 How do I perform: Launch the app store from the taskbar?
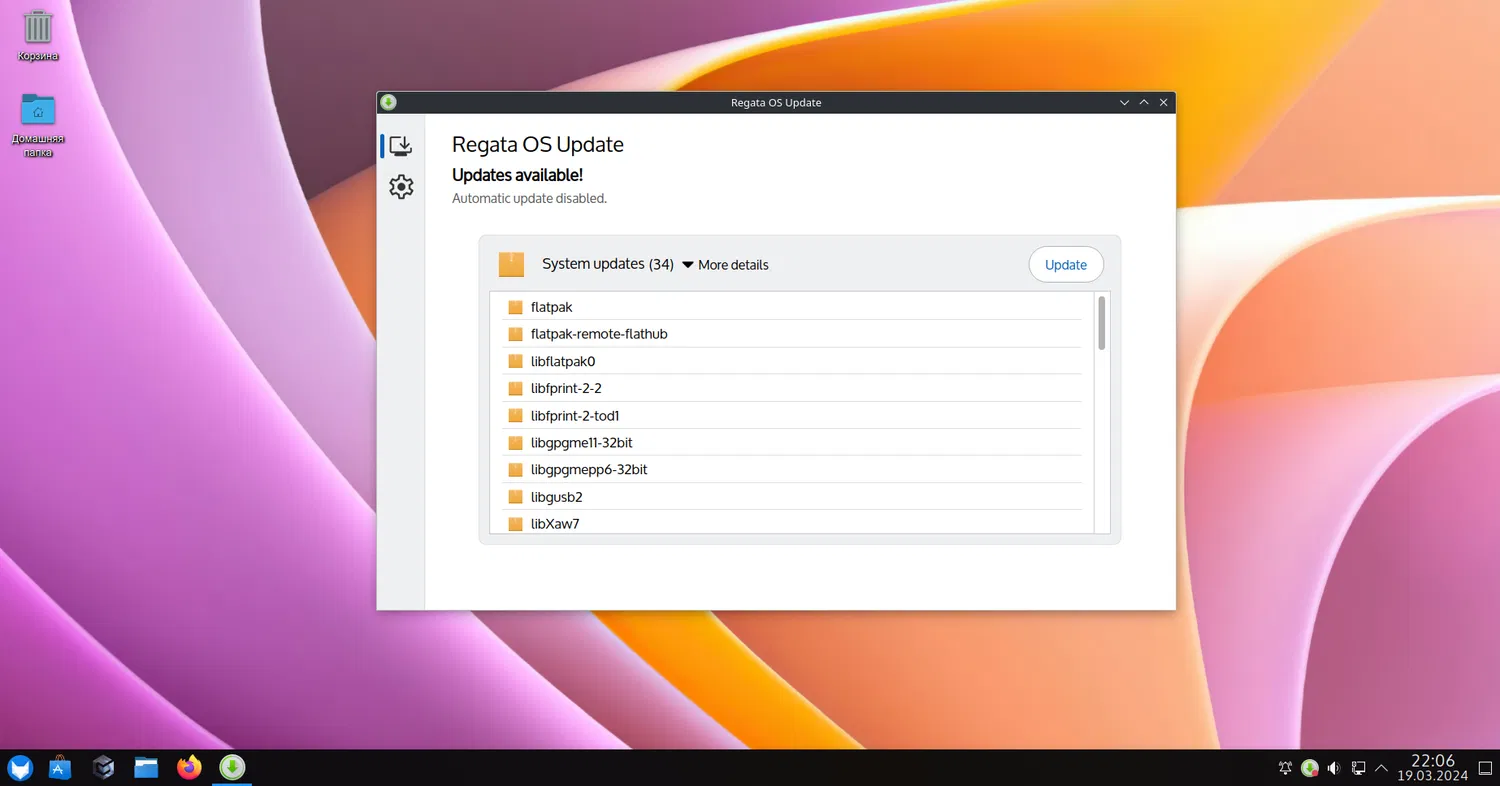(x=60, y=767)
